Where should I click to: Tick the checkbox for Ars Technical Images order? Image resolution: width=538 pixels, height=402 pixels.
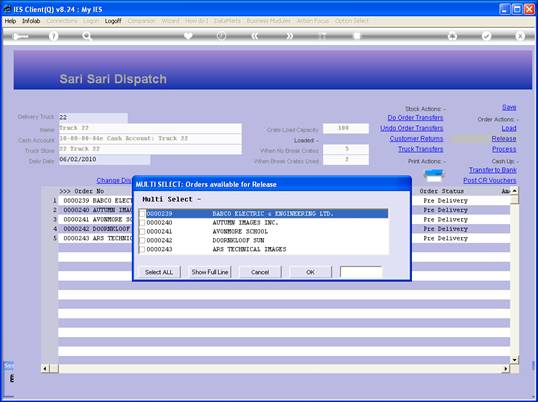pyautogui.click(x=142, y=249)
